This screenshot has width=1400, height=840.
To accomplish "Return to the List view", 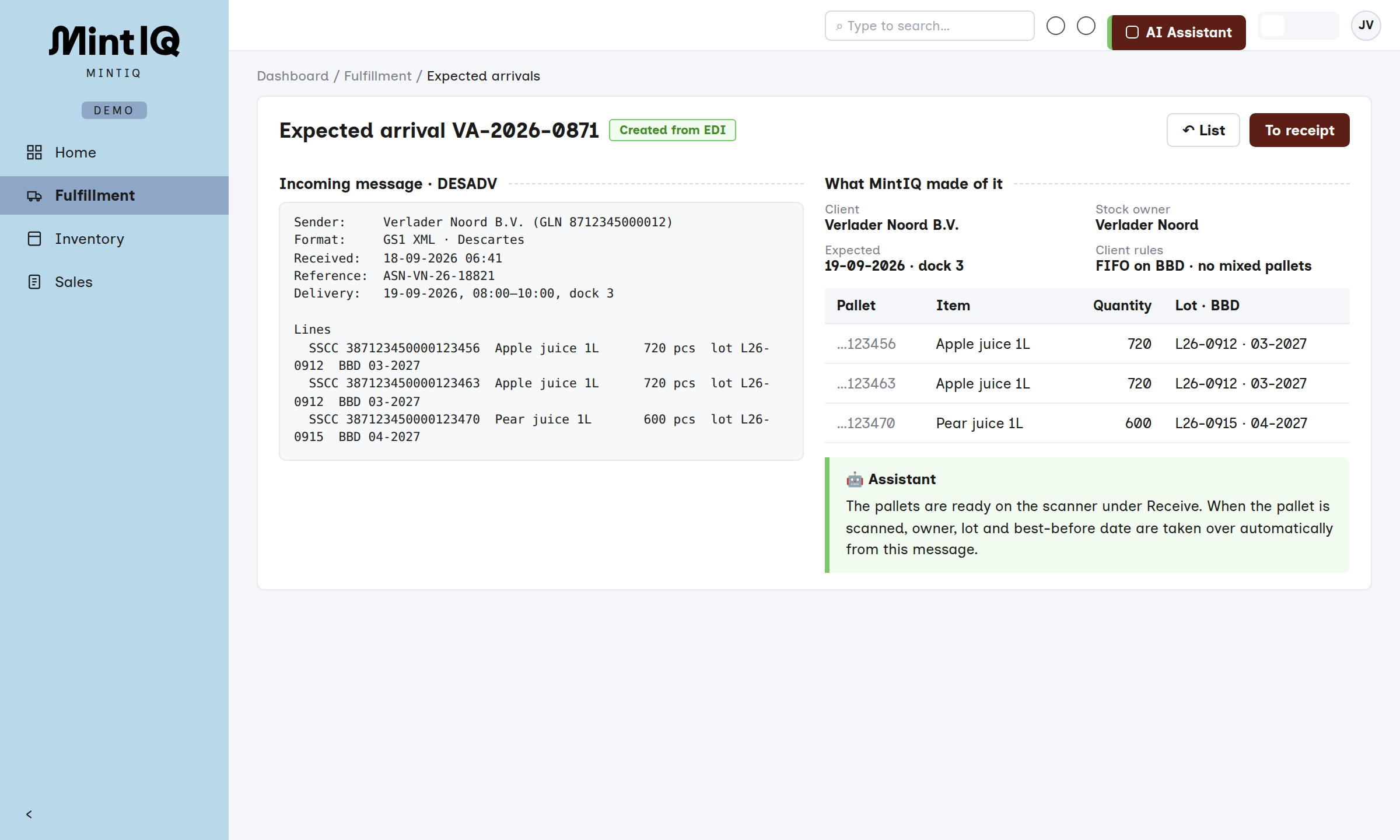I will [1203, 130].
